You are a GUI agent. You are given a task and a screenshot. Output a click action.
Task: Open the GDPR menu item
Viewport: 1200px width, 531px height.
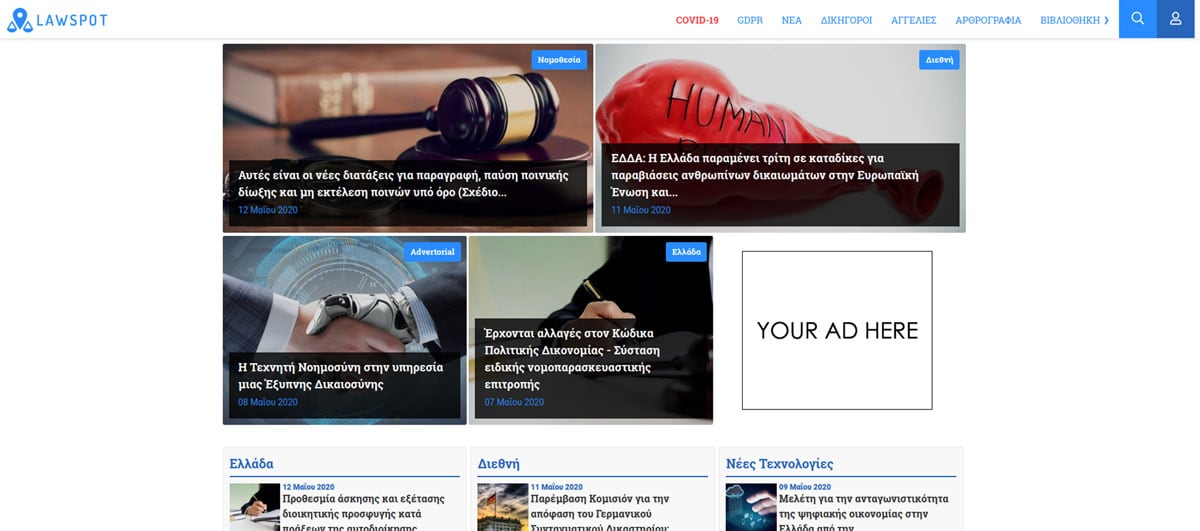coord(750,20)
